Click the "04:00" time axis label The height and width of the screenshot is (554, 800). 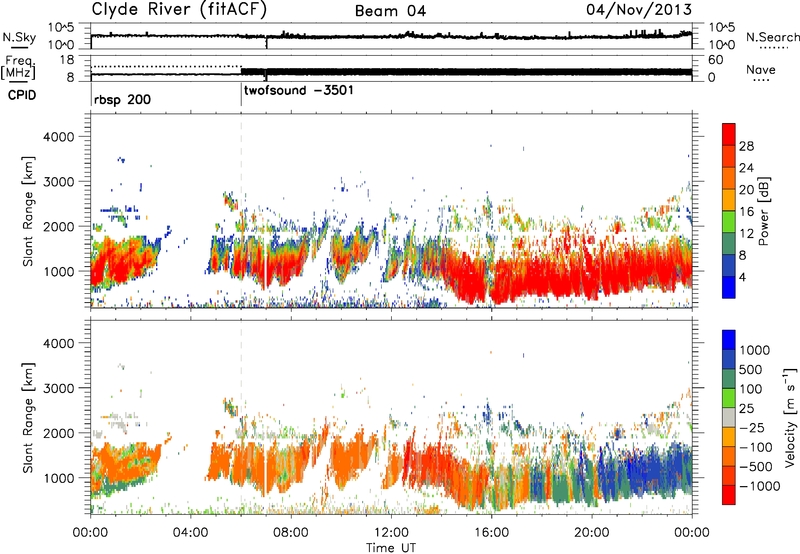coord(191,533)
